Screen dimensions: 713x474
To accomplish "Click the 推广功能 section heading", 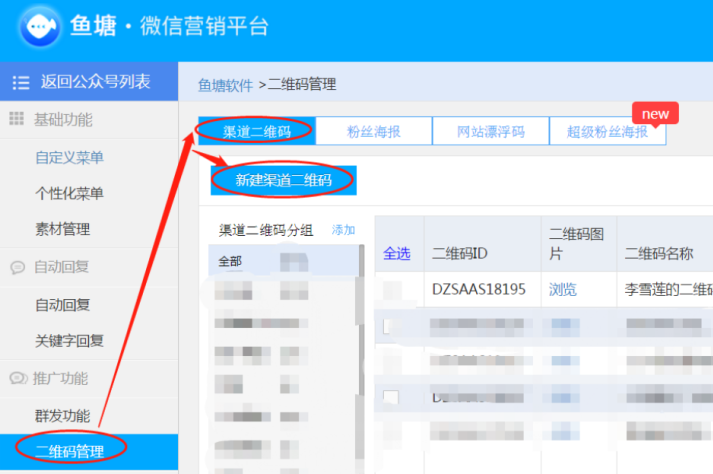I will pos(60,378).
